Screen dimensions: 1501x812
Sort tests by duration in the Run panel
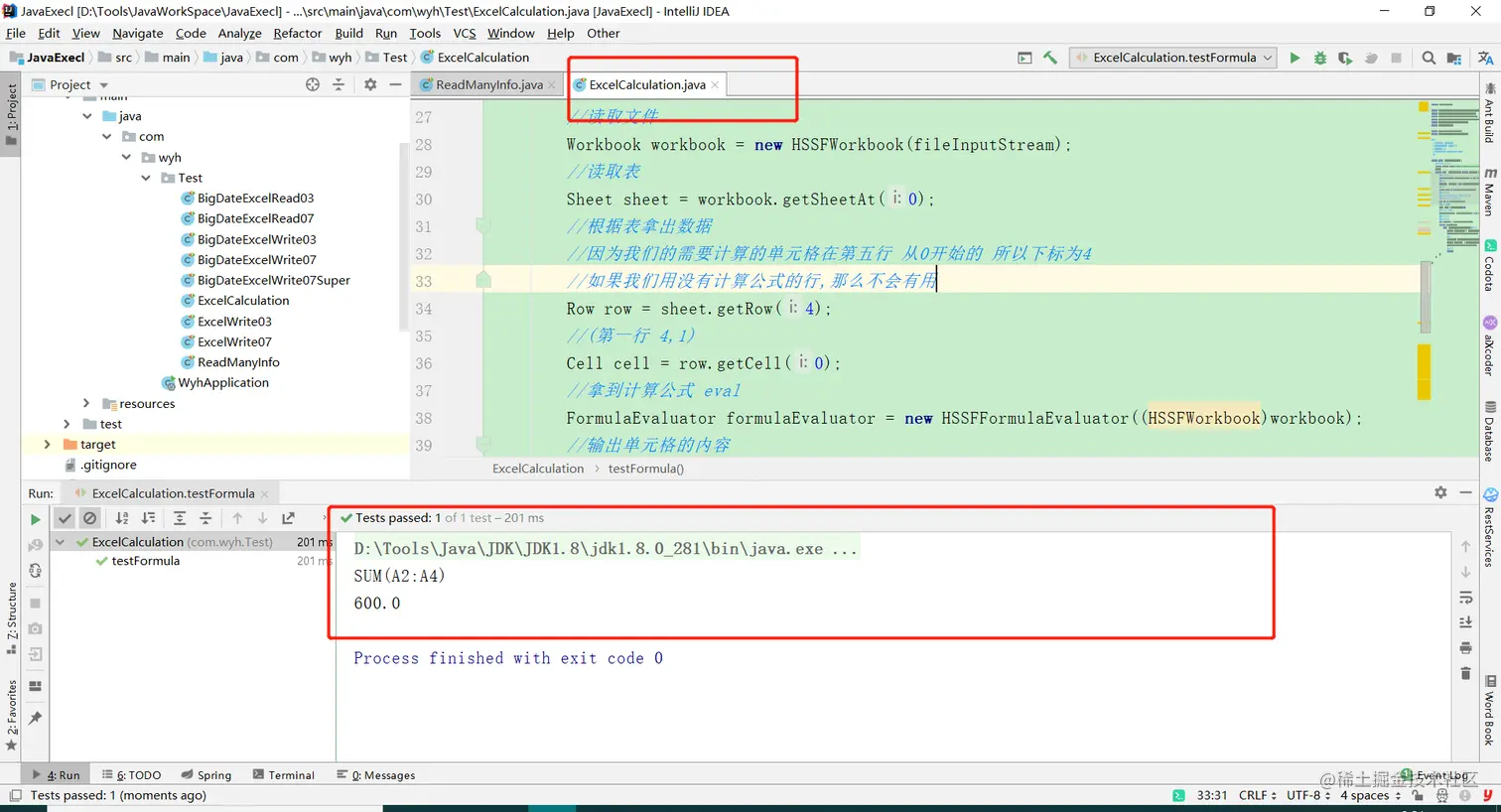click(x=148, y=518)
